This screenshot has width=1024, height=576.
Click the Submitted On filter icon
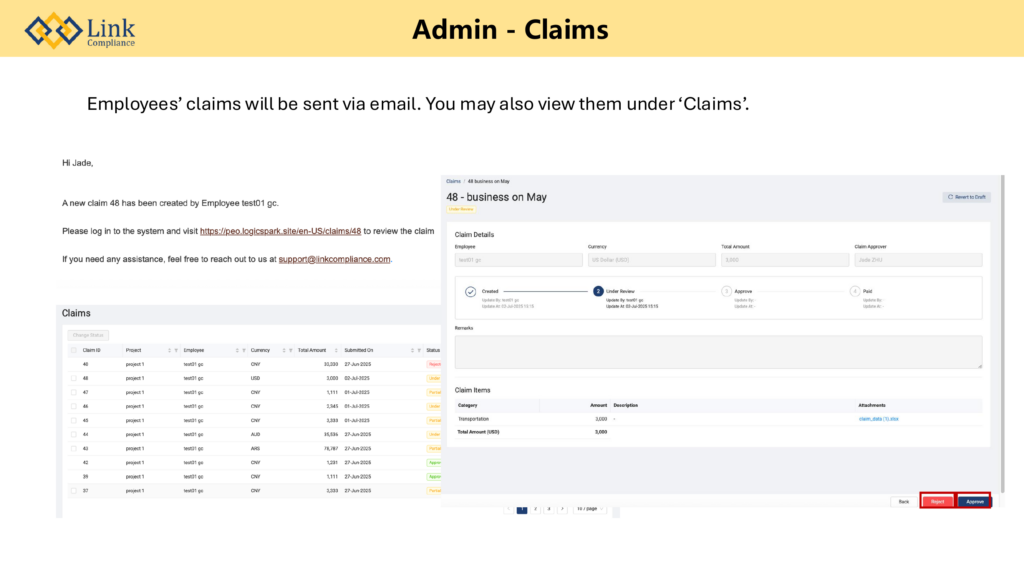tap(418, 351)
